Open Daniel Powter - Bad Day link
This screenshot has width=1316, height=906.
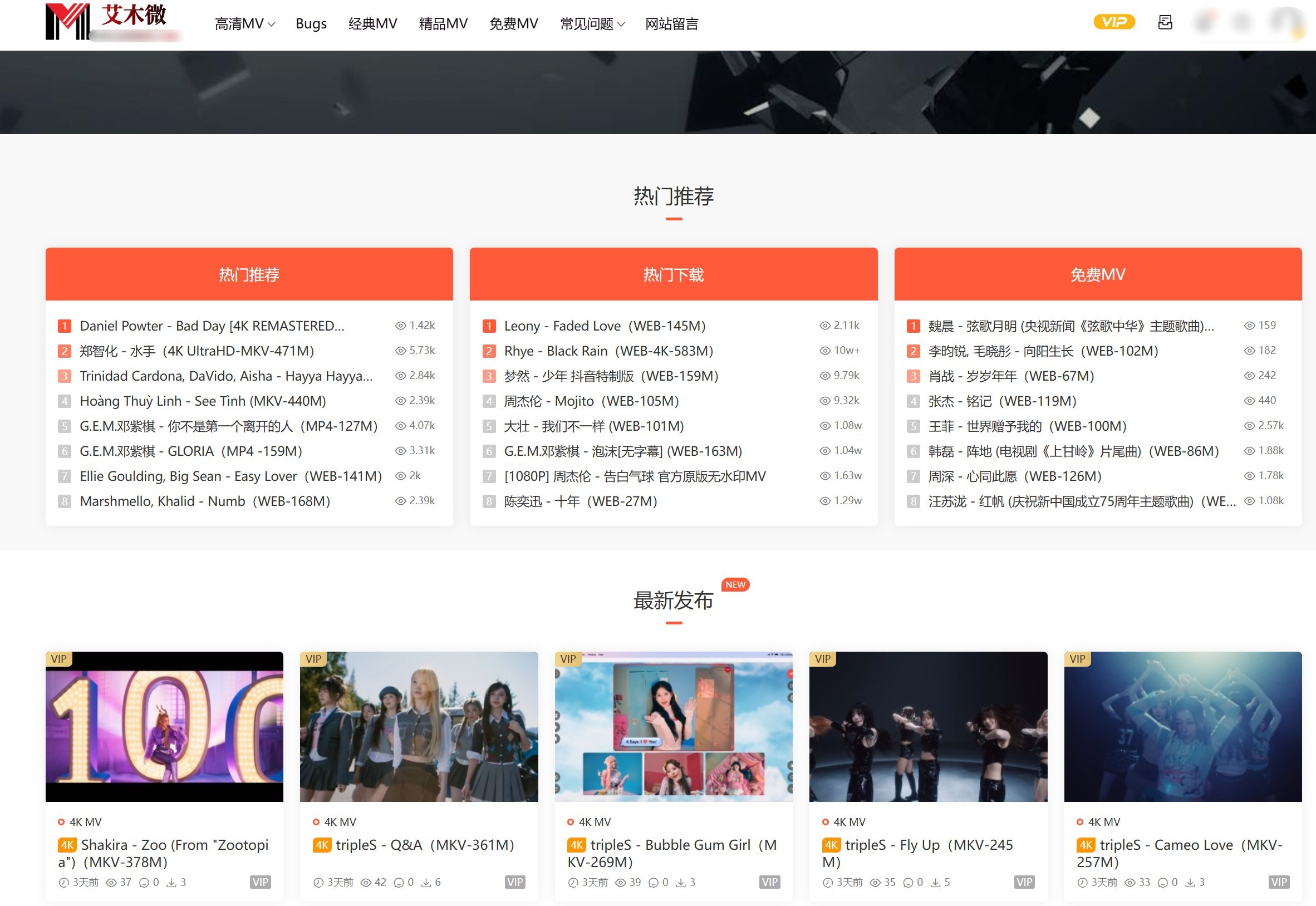click(x=212, y=326)
